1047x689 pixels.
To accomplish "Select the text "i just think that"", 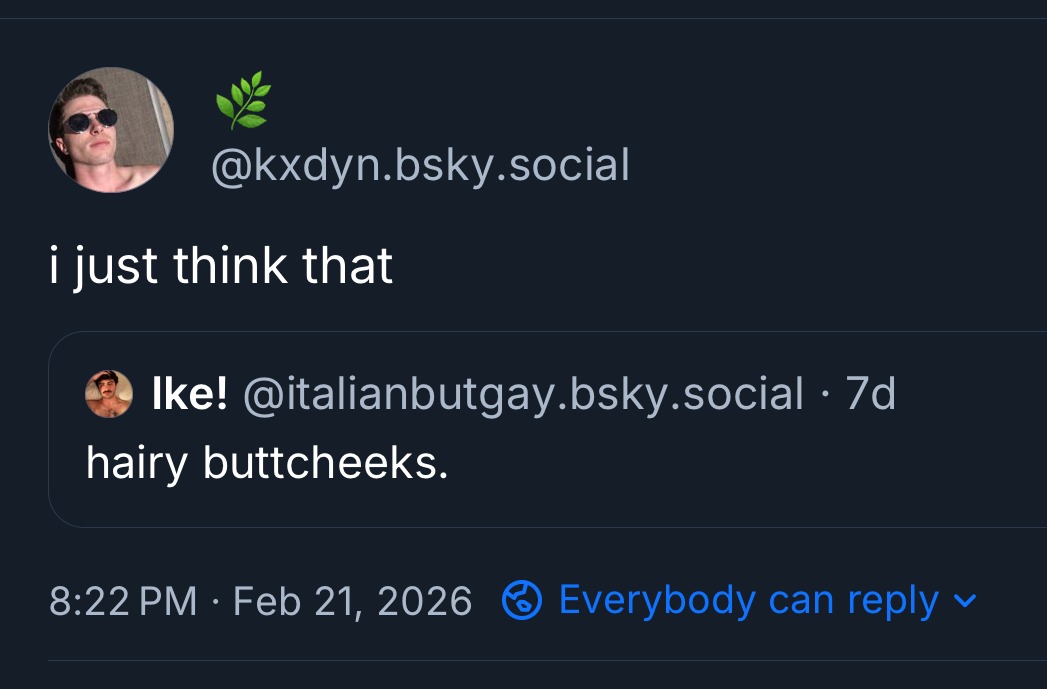I will pyautogui.click(x=221, y=265).
